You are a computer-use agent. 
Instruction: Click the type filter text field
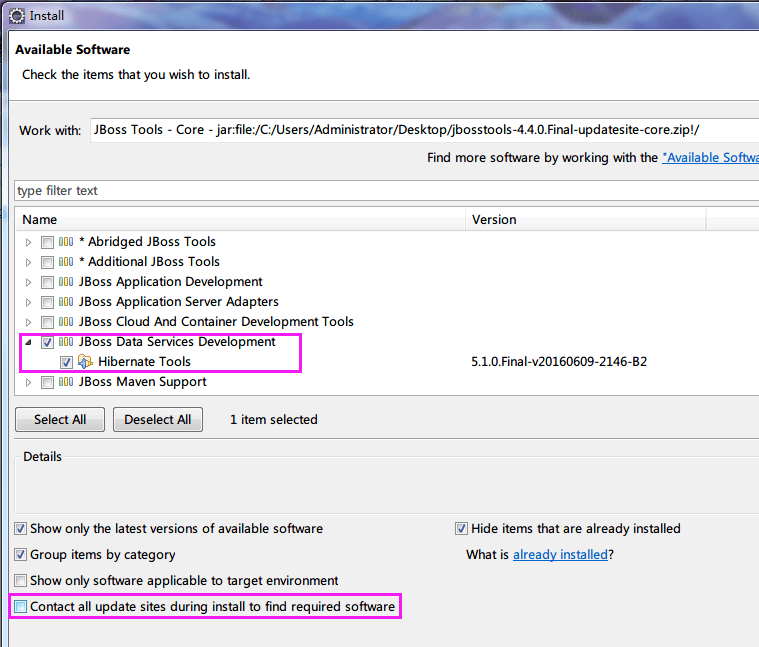(x=386, y=191)
